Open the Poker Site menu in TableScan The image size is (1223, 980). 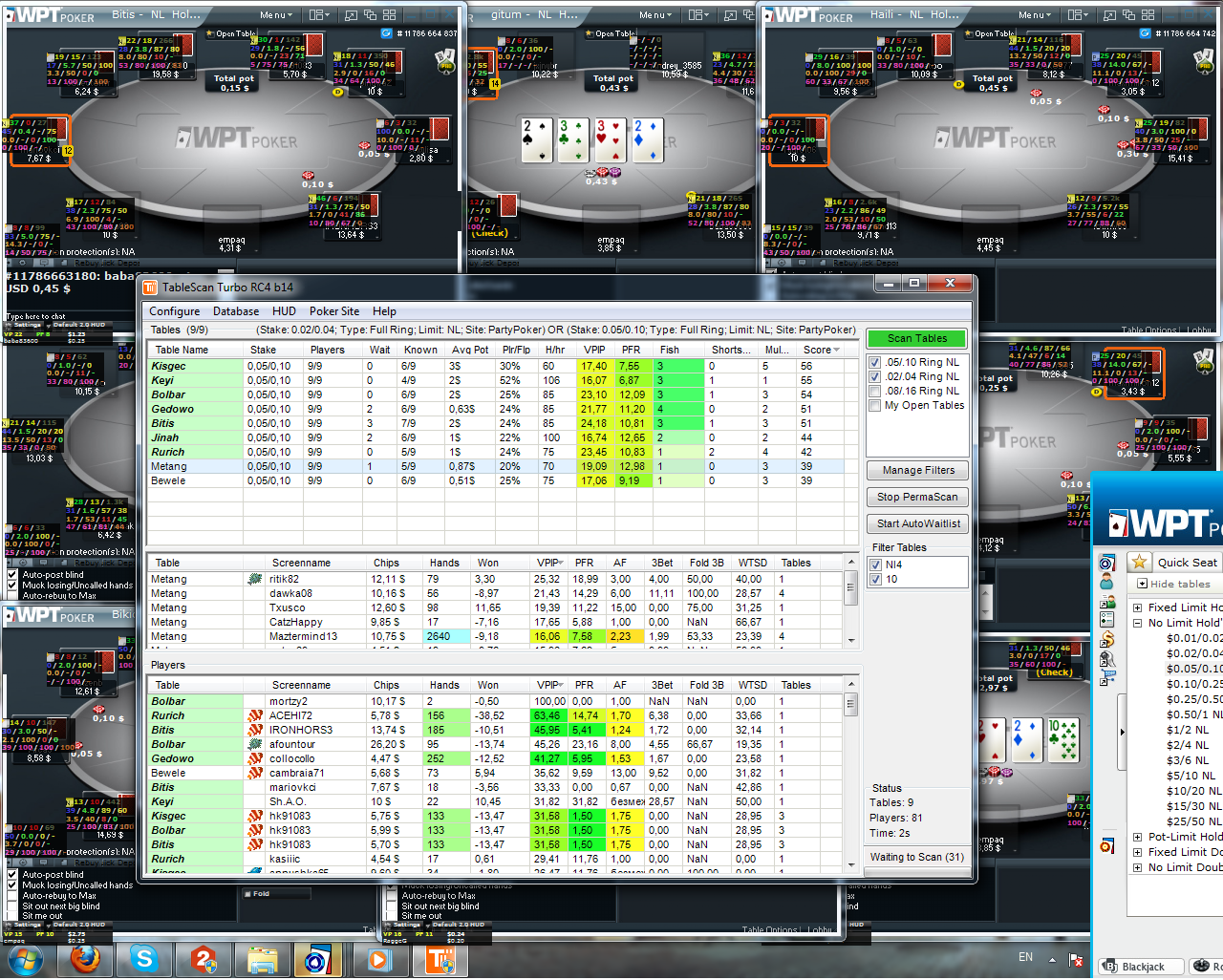pos(334,311)
